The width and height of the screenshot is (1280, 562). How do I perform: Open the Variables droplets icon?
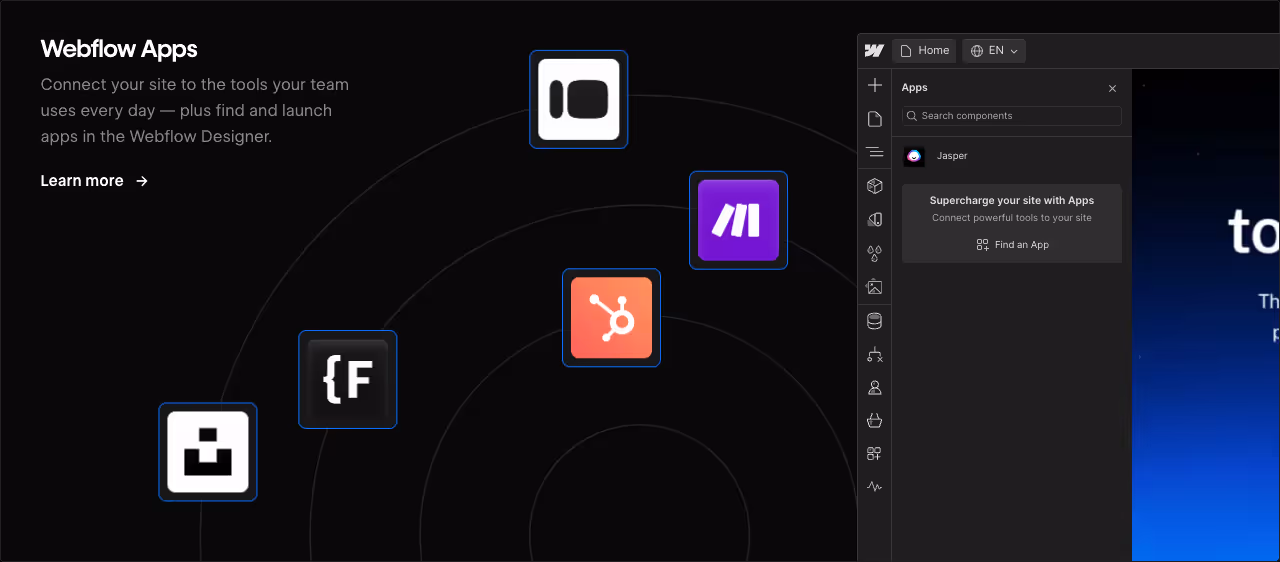pos(875,253)
